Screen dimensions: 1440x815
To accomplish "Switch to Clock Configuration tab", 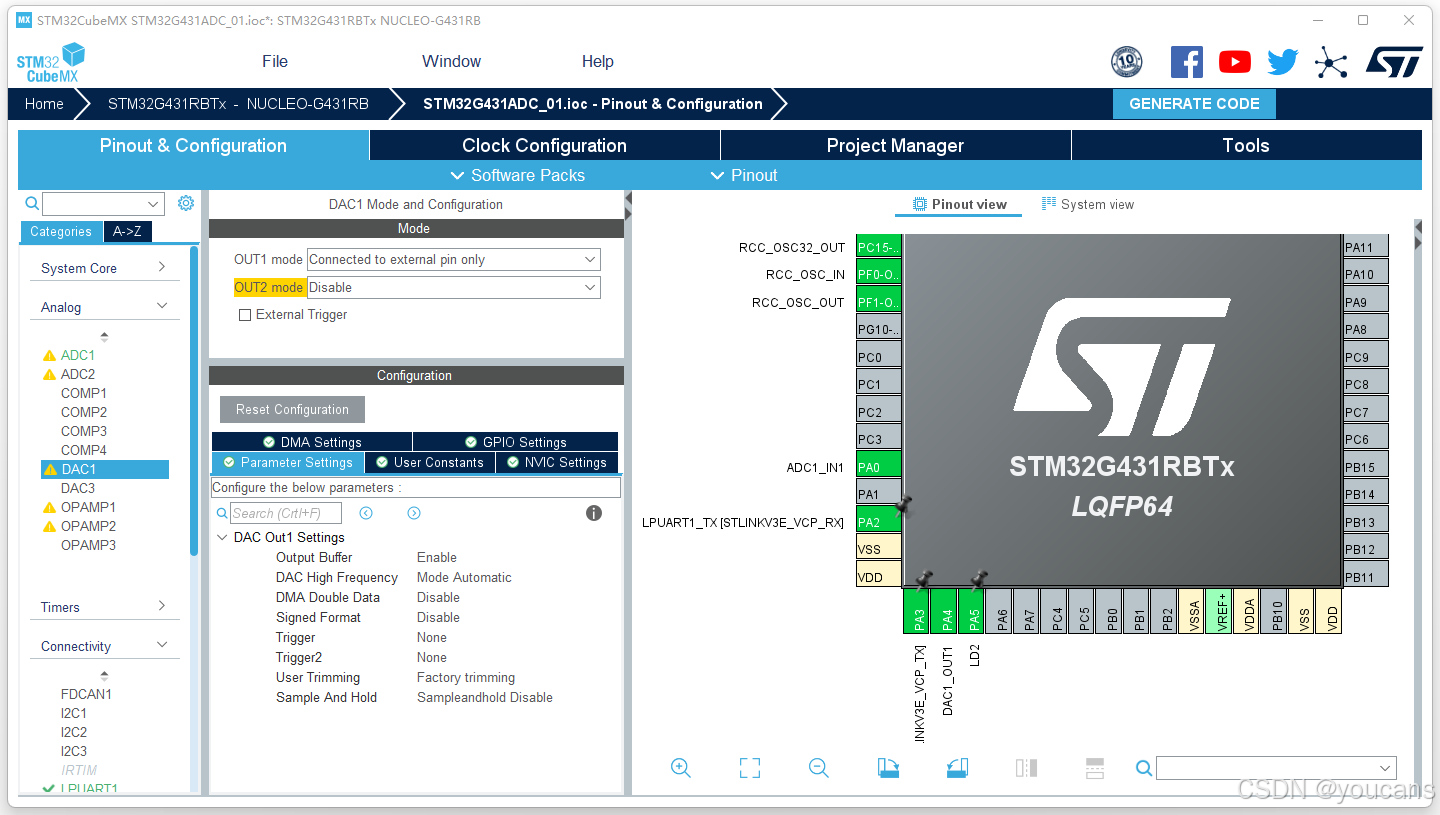I will pyautogui.click(x=544, y=145).
